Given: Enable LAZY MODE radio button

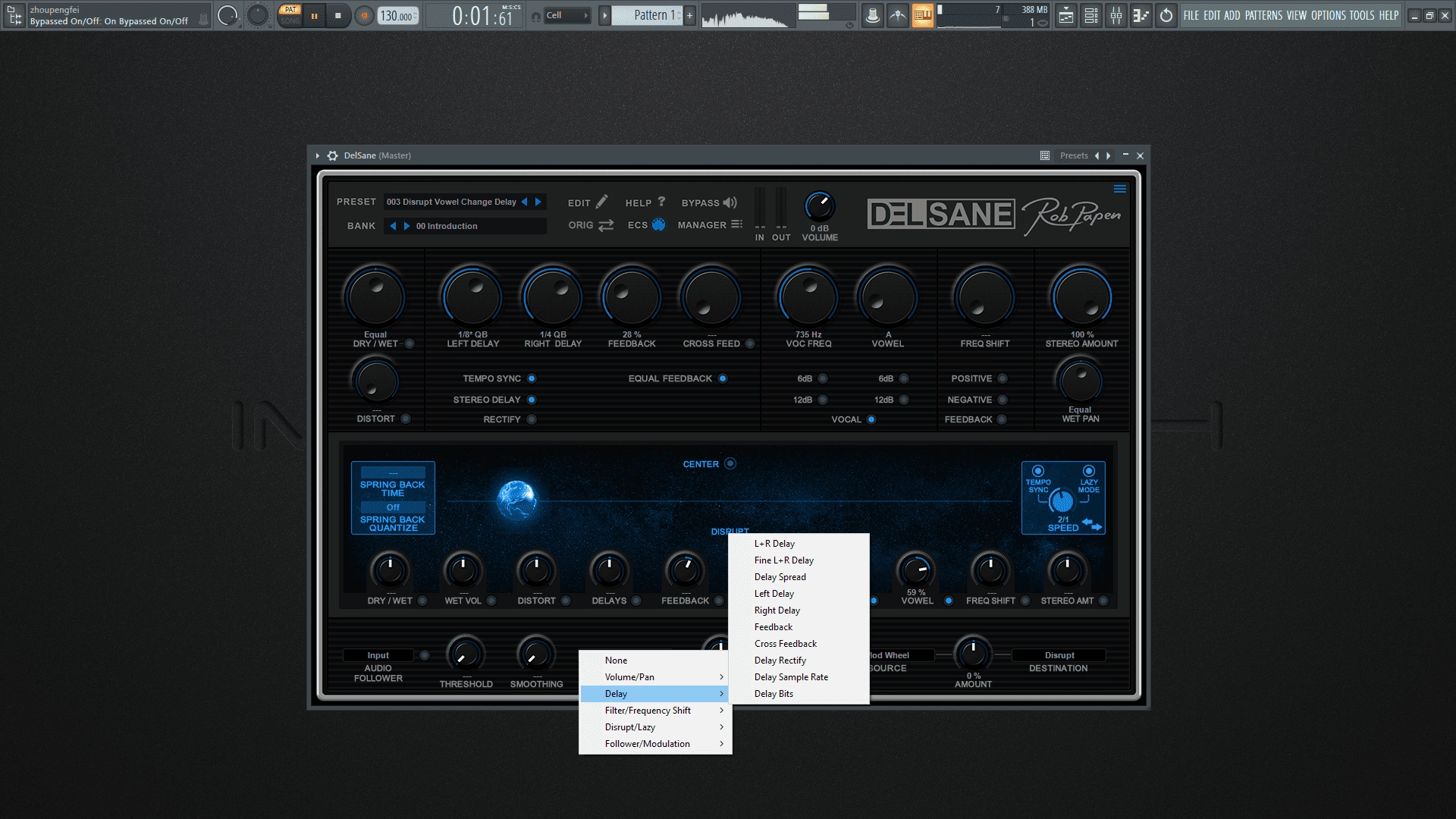Looking at the screenshot, I should (x=1089, y=471).
